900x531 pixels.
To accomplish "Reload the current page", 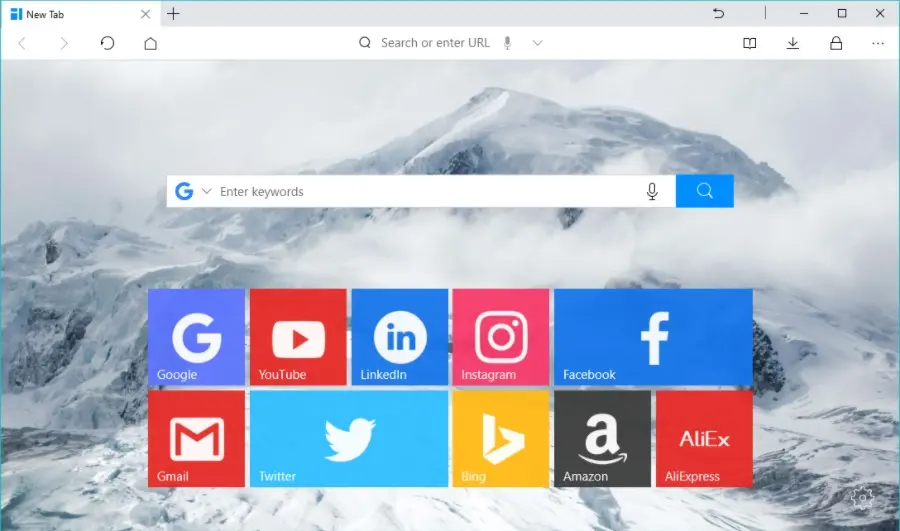I will [107, 43].
